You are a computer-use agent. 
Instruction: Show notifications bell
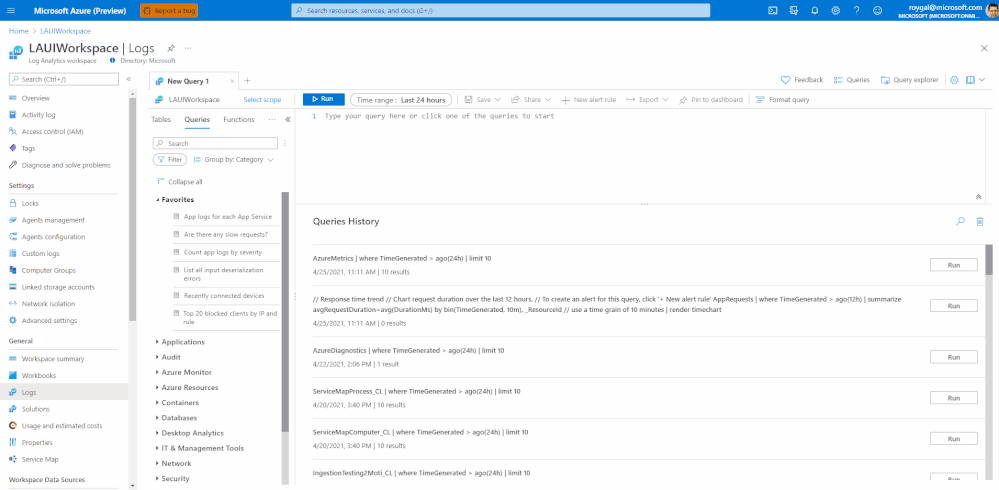(x=814, y=10)
